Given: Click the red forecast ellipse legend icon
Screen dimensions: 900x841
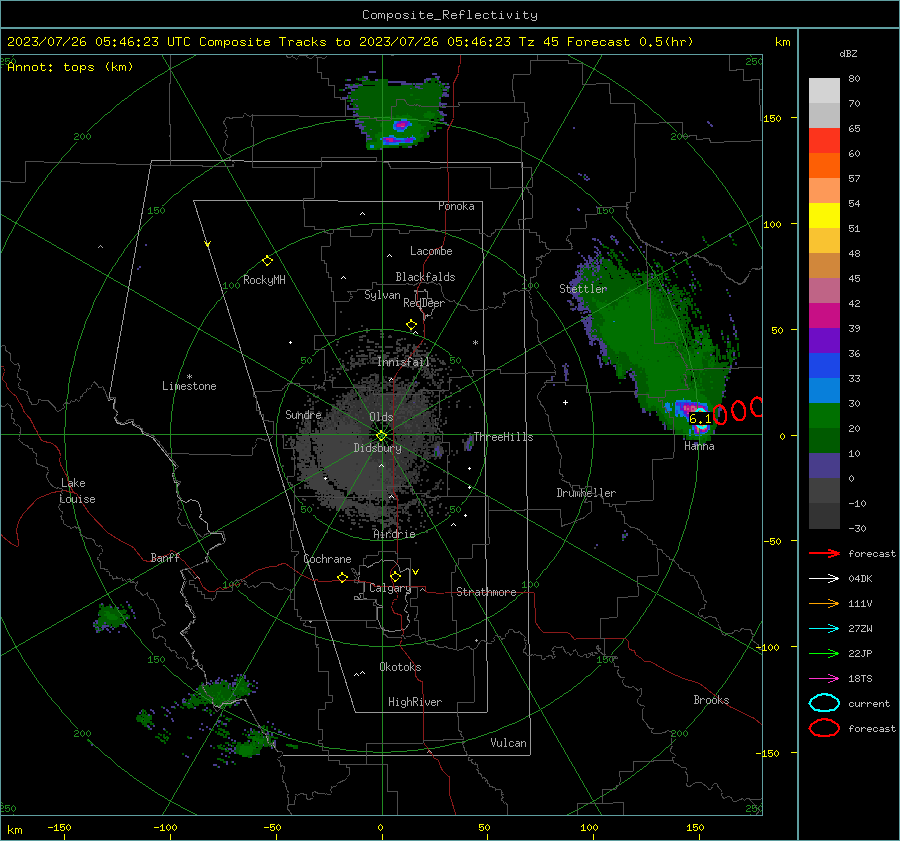Looking at the screenshot, I should click(x=824, y=728).
